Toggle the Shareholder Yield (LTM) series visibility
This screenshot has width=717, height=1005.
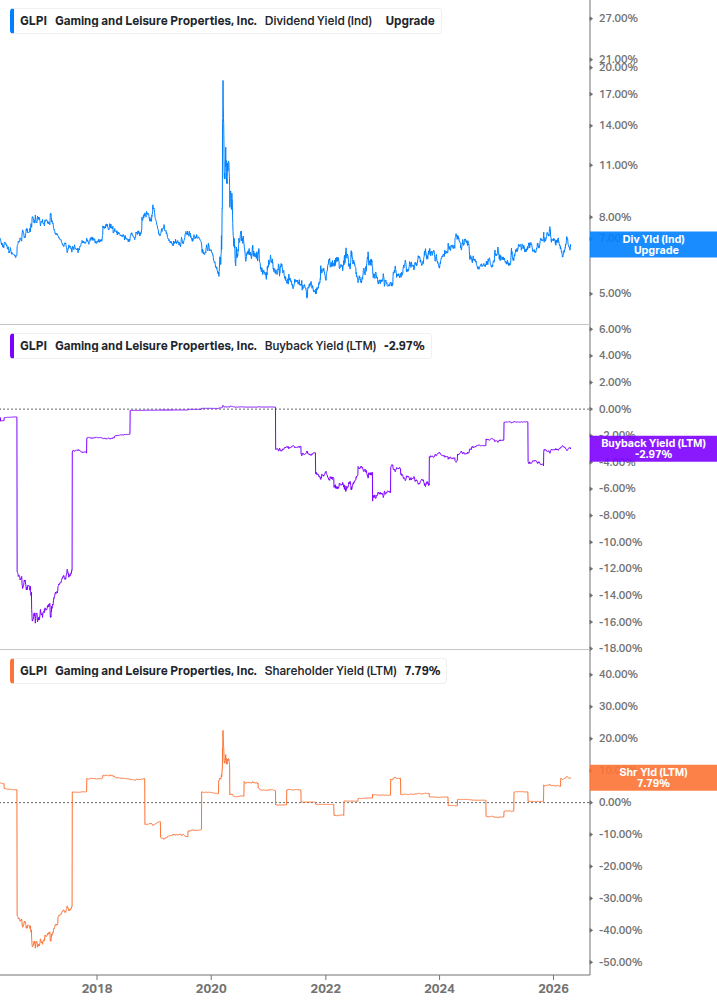tap(10, 670)
